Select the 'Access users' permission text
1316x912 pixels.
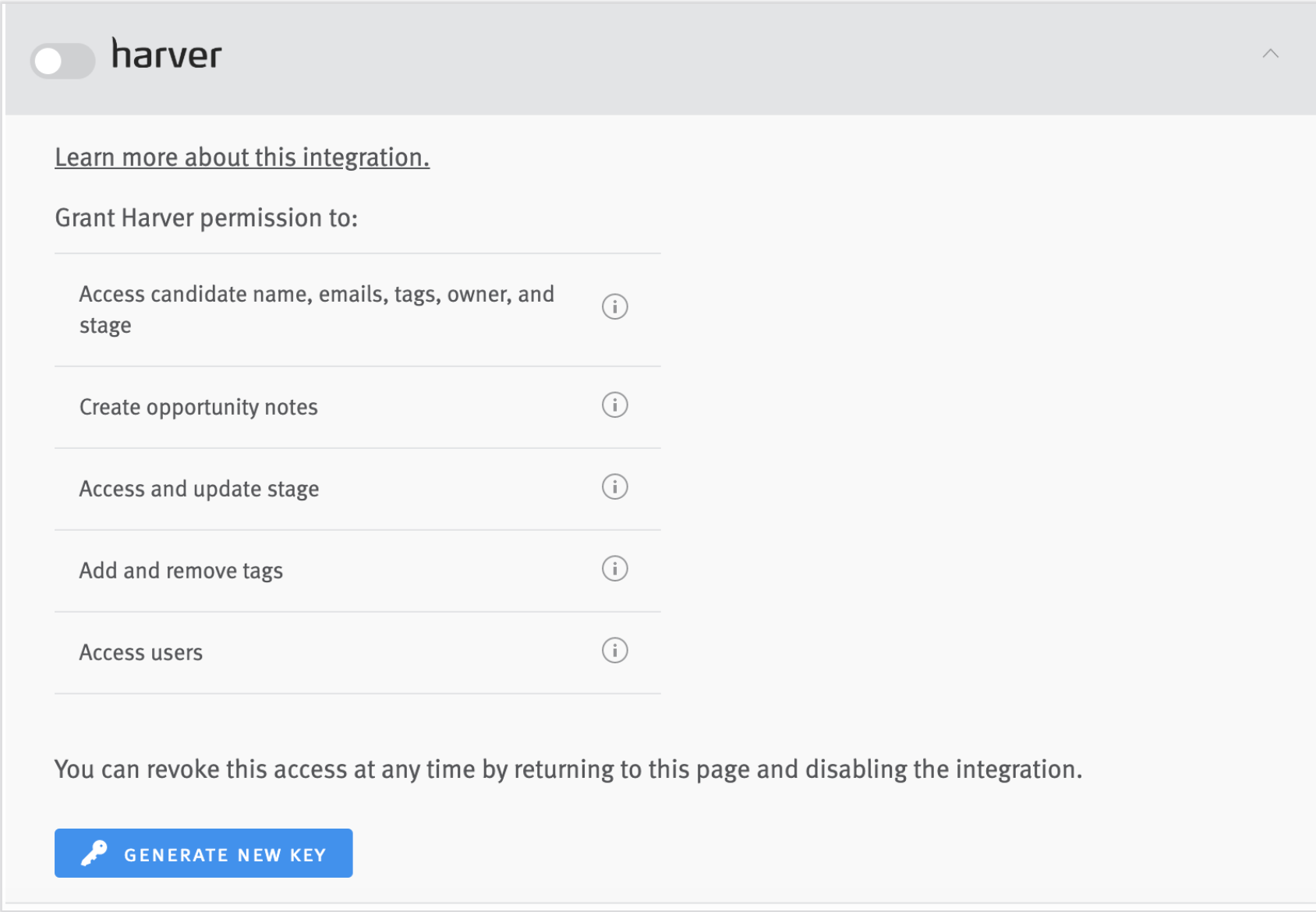click(141, 652)
